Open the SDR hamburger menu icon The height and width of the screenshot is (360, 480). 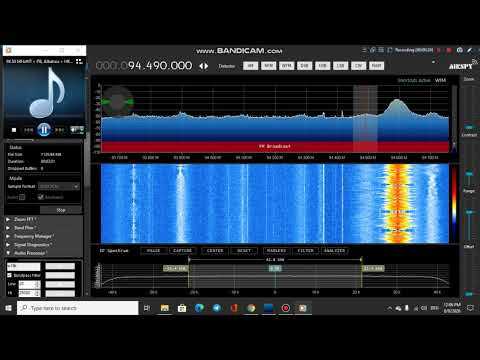coord(364,50)
